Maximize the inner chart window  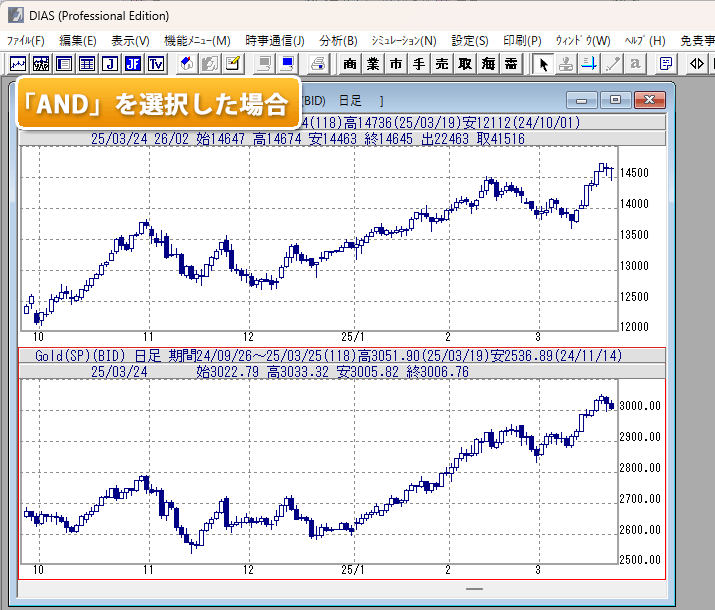point(615,100)
